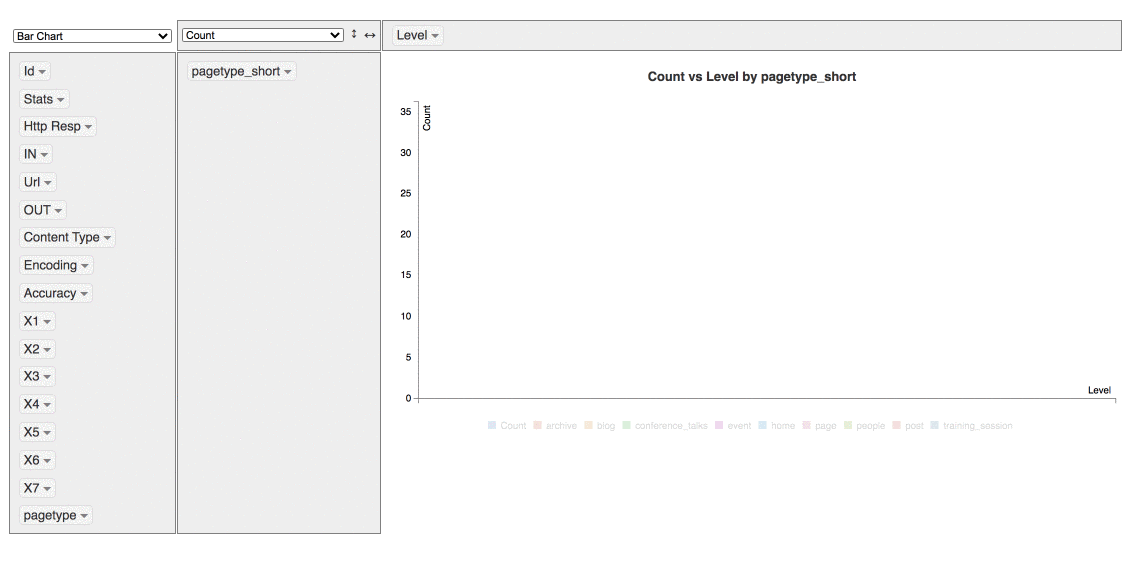Toggle the horizontal column sort arrow
This screenshot has width=1145, height=561.
tap(370, 35)
